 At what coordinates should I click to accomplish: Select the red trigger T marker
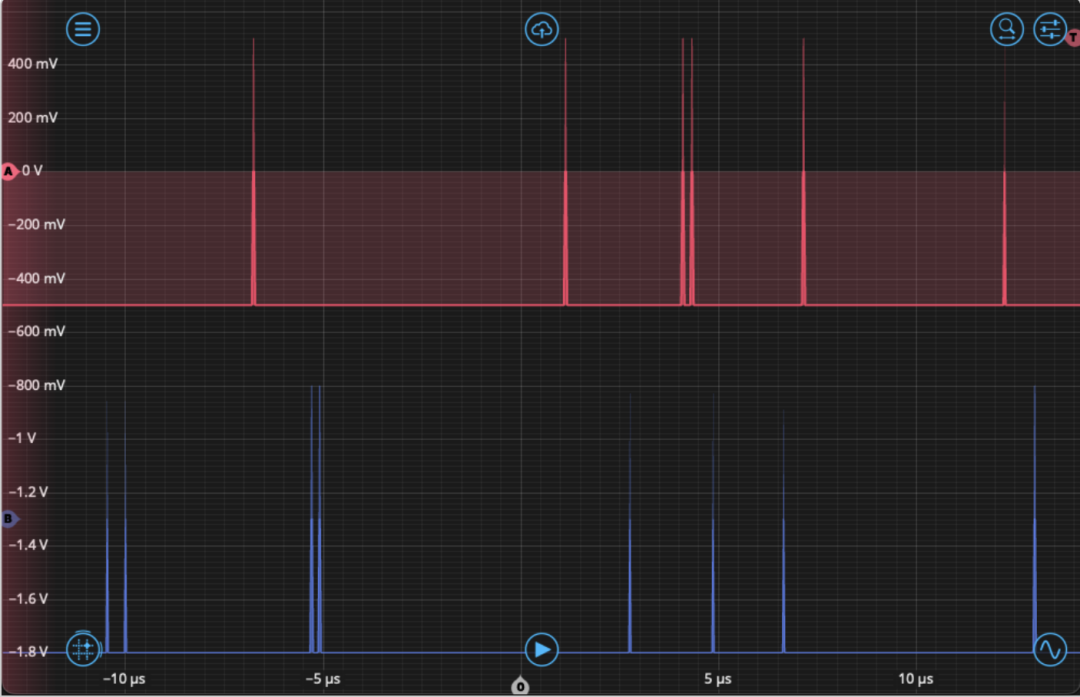[x=1073, y=39]
